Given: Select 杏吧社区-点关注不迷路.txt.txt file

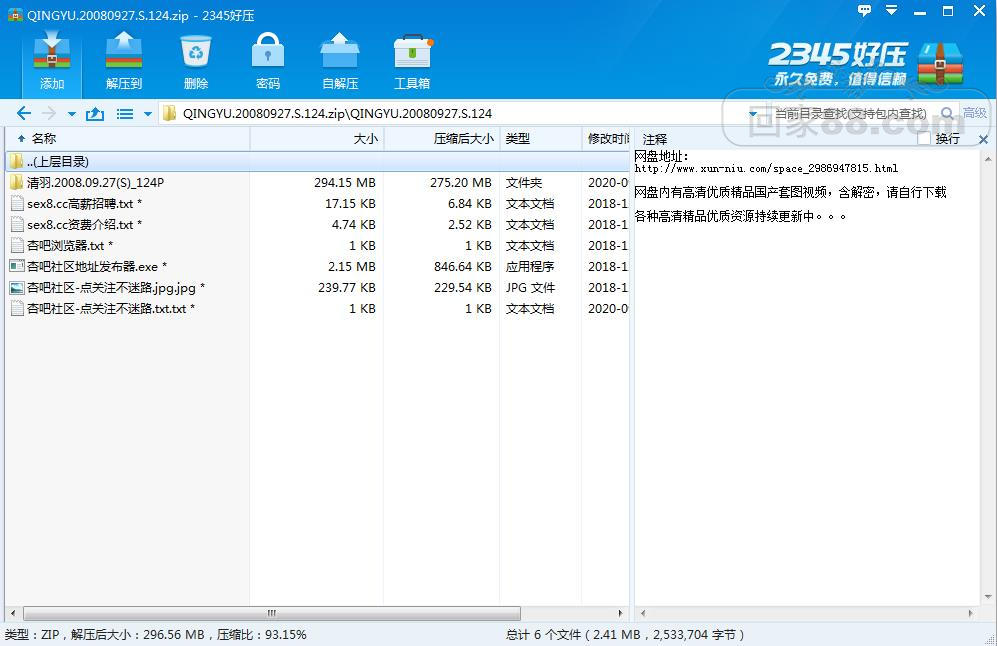Looking at the screenshot, I should coord(318,308).
